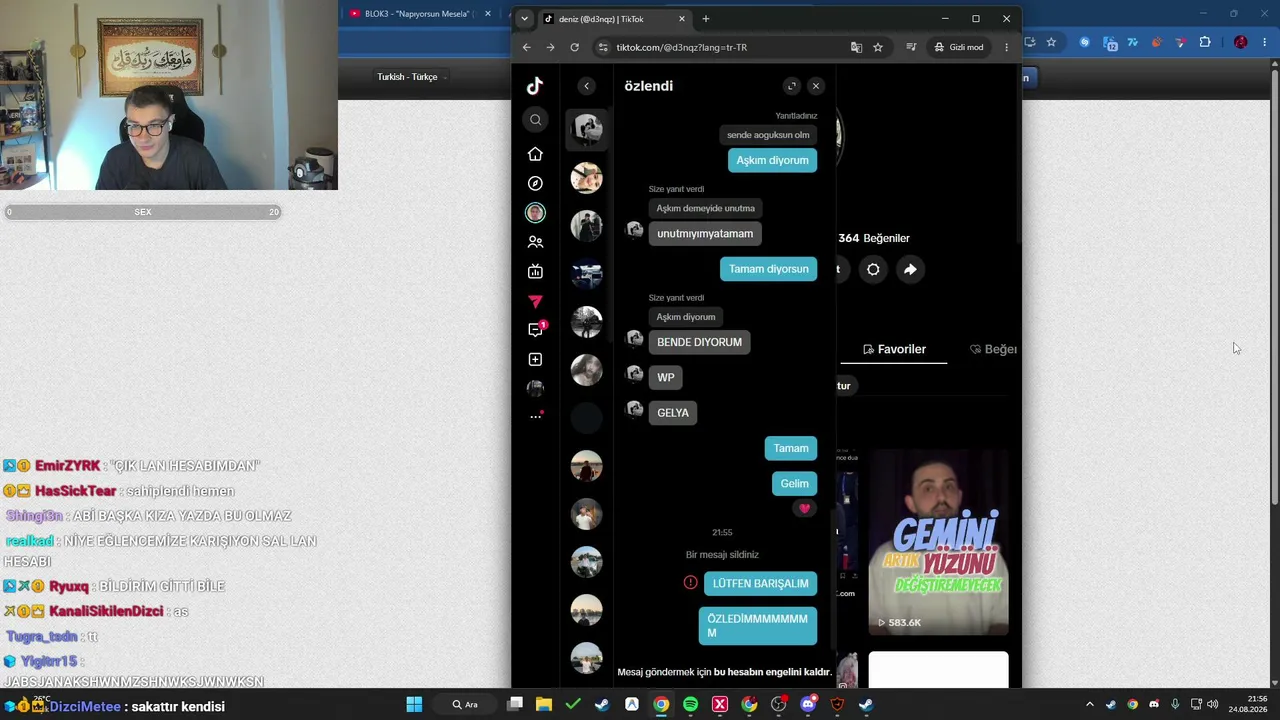Open the media control icon in incognito toolbar
Image resolution: width=1280 pixels, height=720 pixels.
[911, 47]
